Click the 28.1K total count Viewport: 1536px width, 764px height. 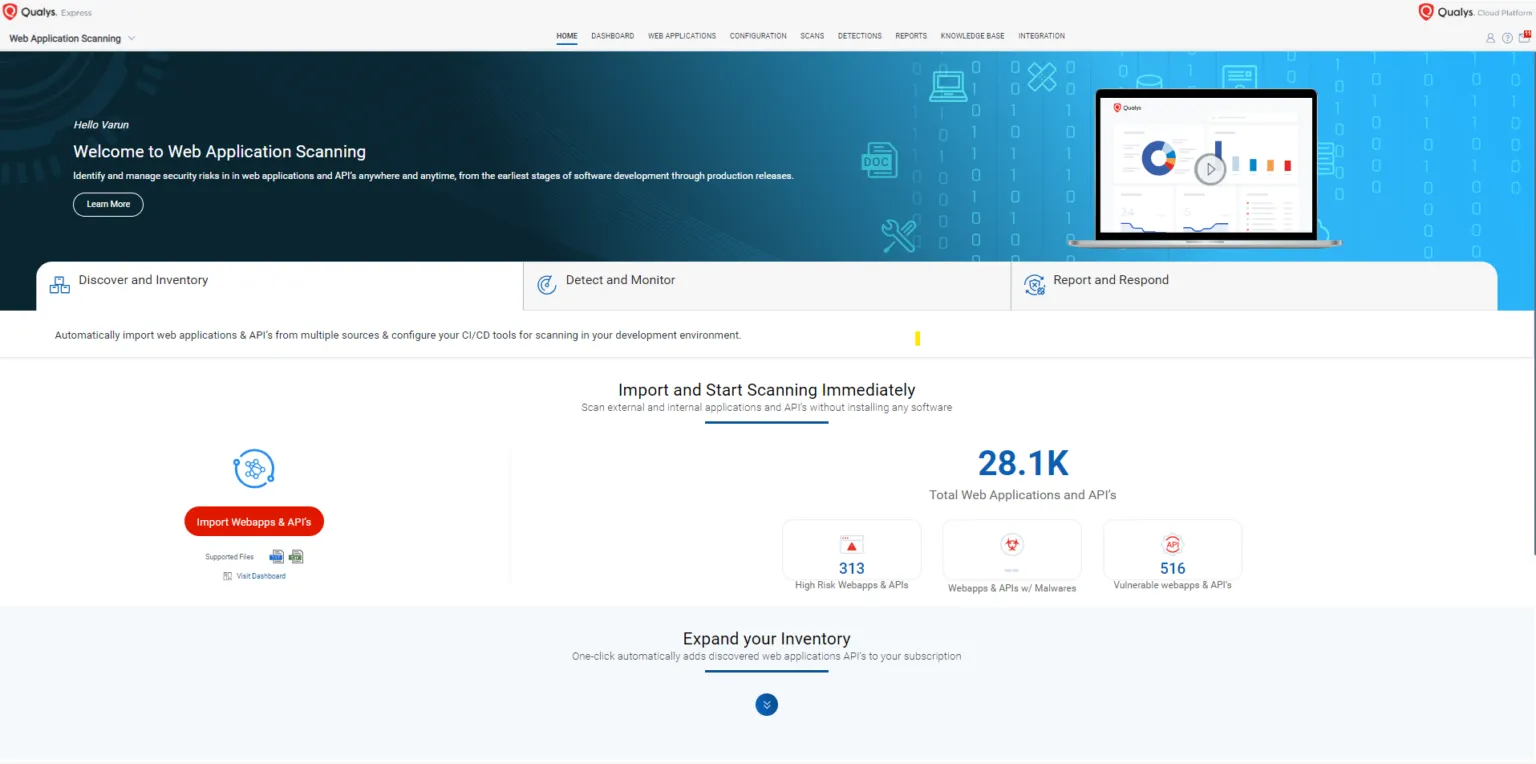[x=1023, y=463]
